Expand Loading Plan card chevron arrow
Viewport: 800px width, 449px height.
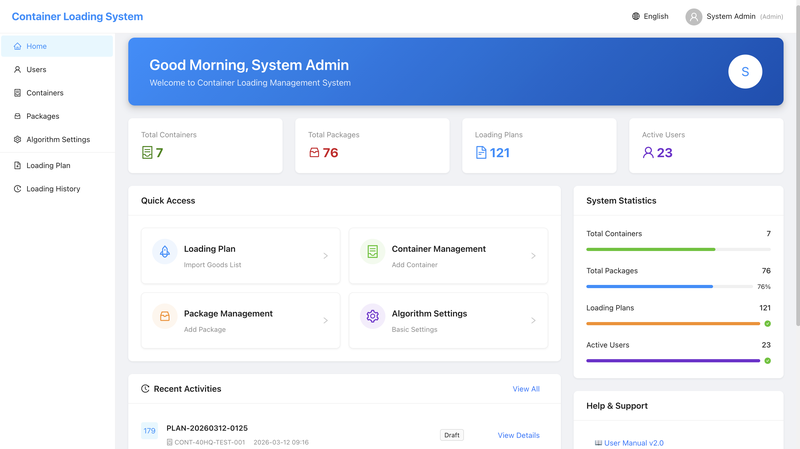326,256
